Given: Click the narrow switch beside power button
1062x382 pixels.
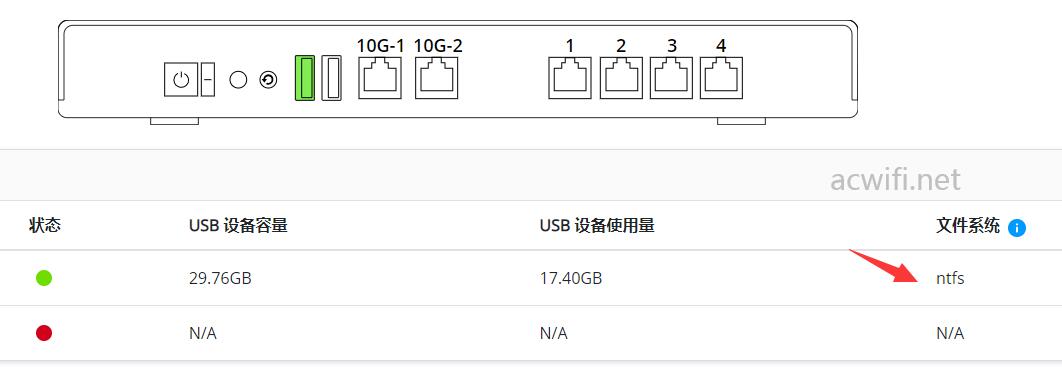Looking at the screenshot, I should 208,80.
